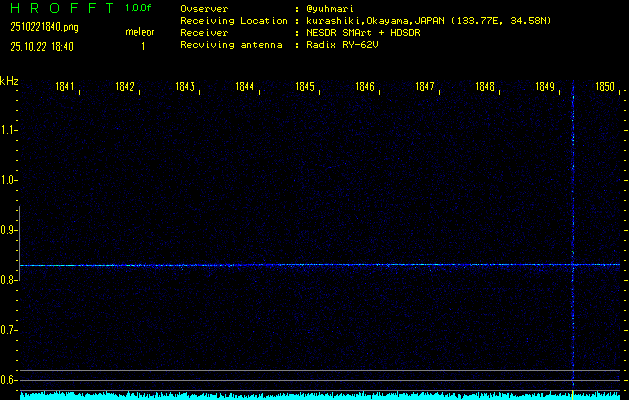Select the 1.1 frequency tick label
Image resolution: width=629 pixels, height=400 pixels.
9,130
